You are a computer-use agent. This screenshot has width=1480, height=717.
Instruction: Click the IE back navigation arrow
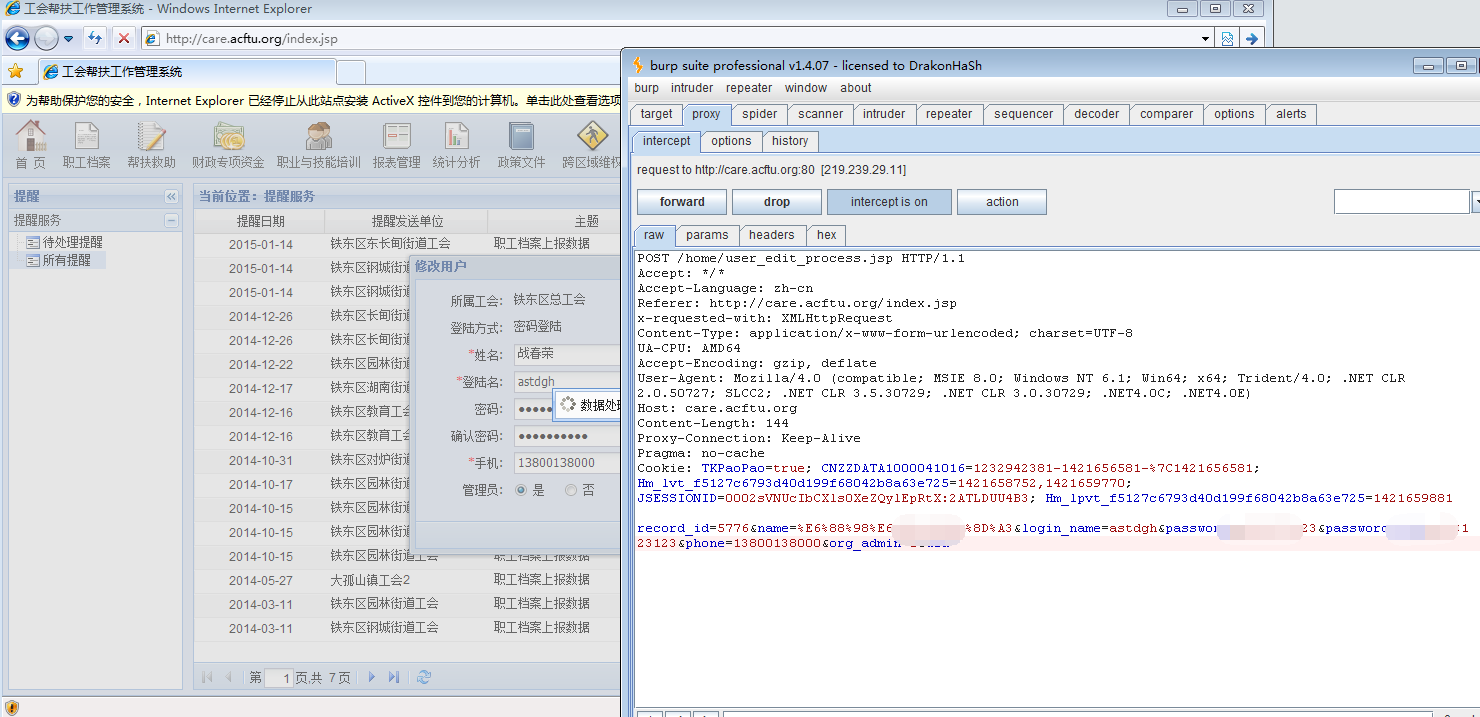17,38
